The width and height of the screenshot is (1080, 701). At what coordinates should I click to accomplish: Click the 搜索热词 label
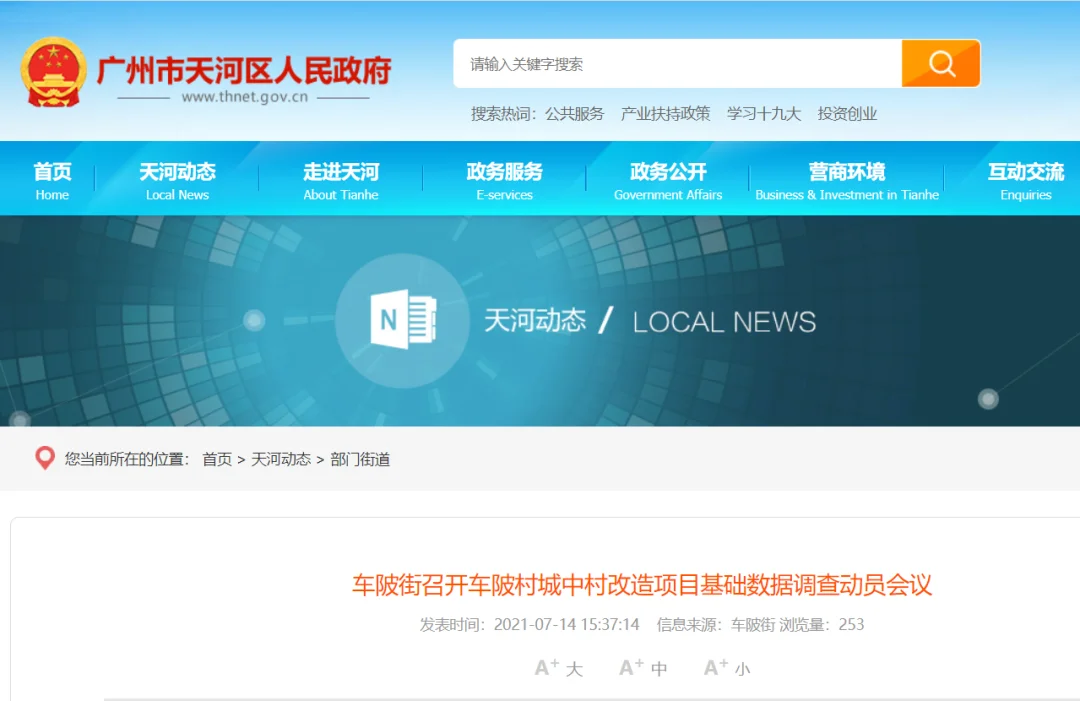[503, 114]
